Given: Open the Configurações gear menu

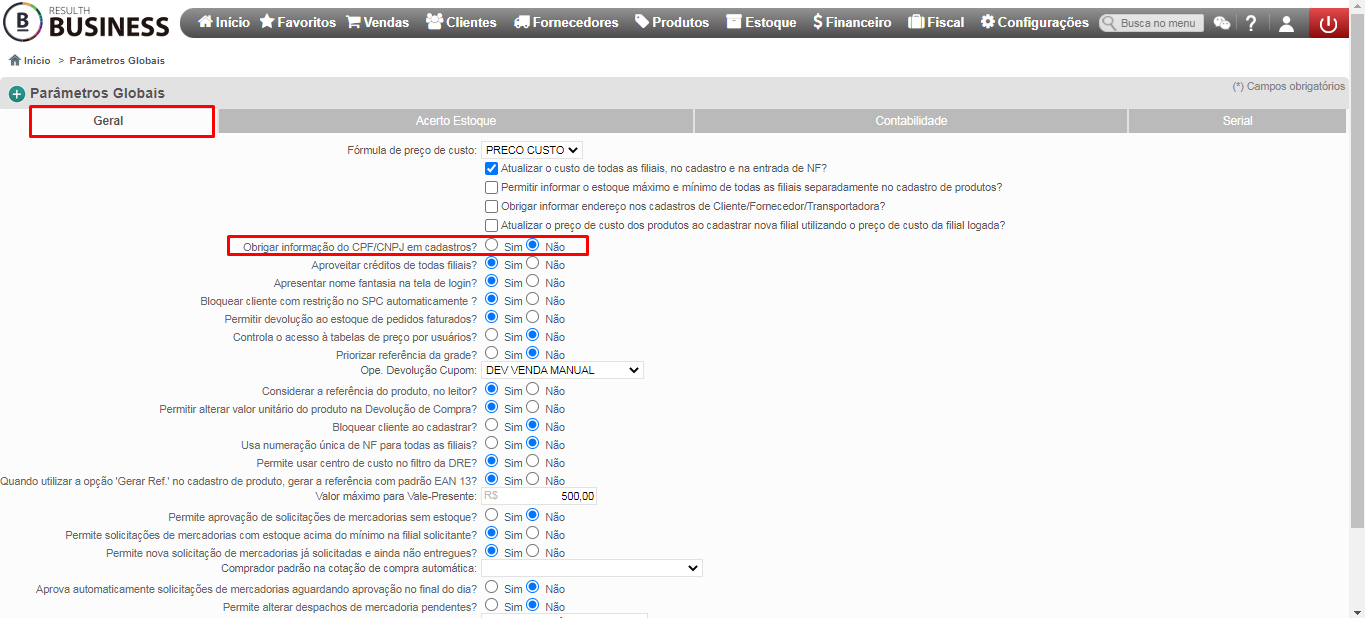Looking at the screenshot, I should [x=1034, y=22].
